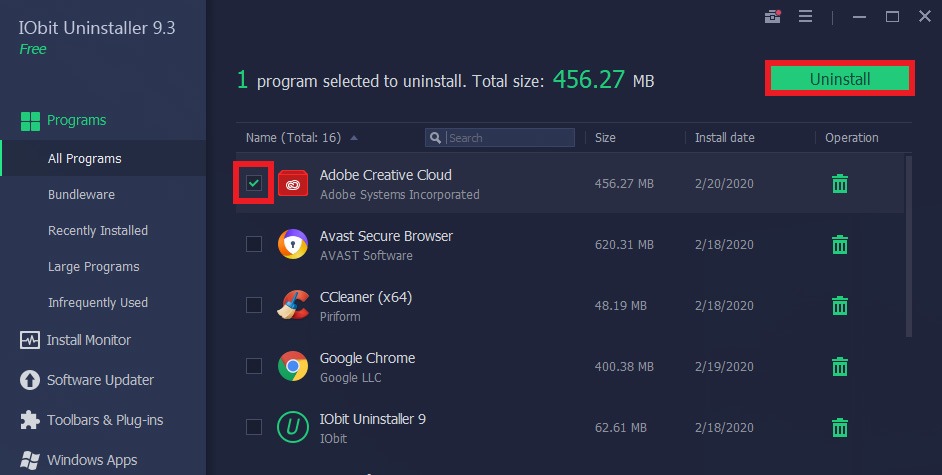Click the program list vertical scrollbar
Image resolution: width=942 pixels, height=475 pixels.
909,246
